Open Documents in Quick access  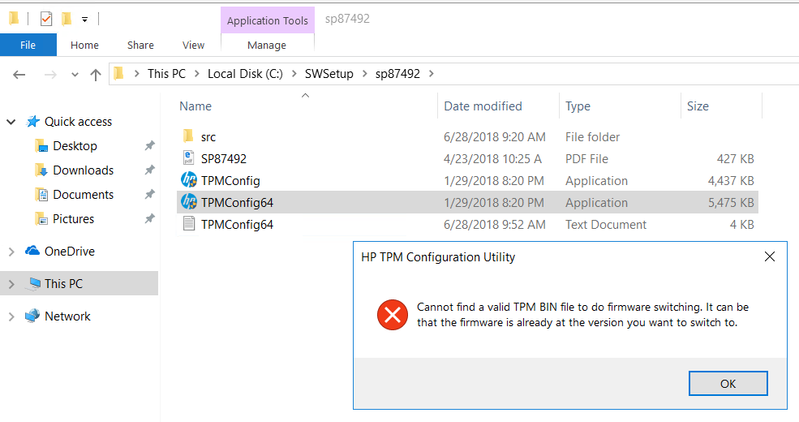pyautogui.click(x=83, y=195)
